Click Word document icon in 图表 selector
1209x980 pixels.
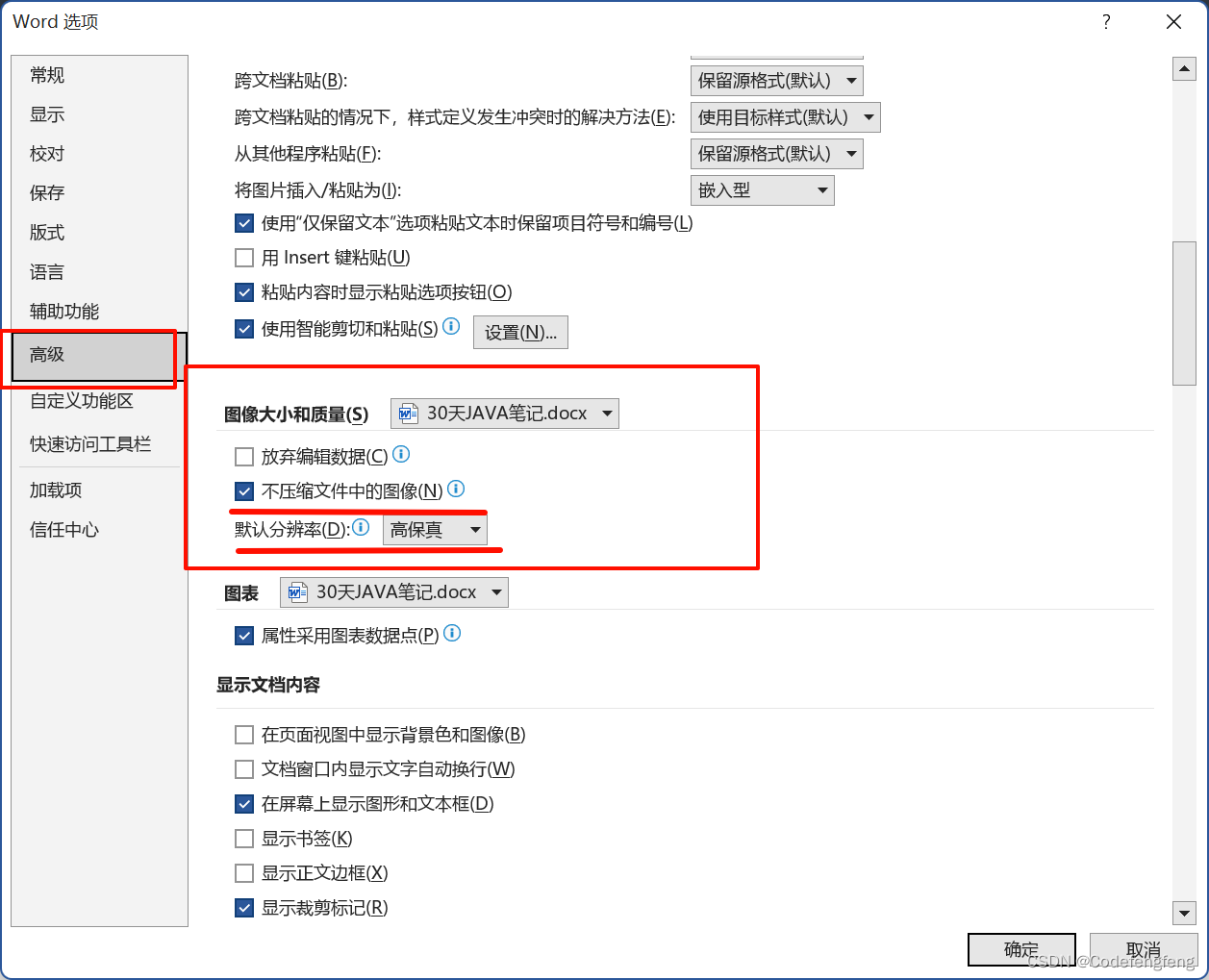click(x=298, y=592)
